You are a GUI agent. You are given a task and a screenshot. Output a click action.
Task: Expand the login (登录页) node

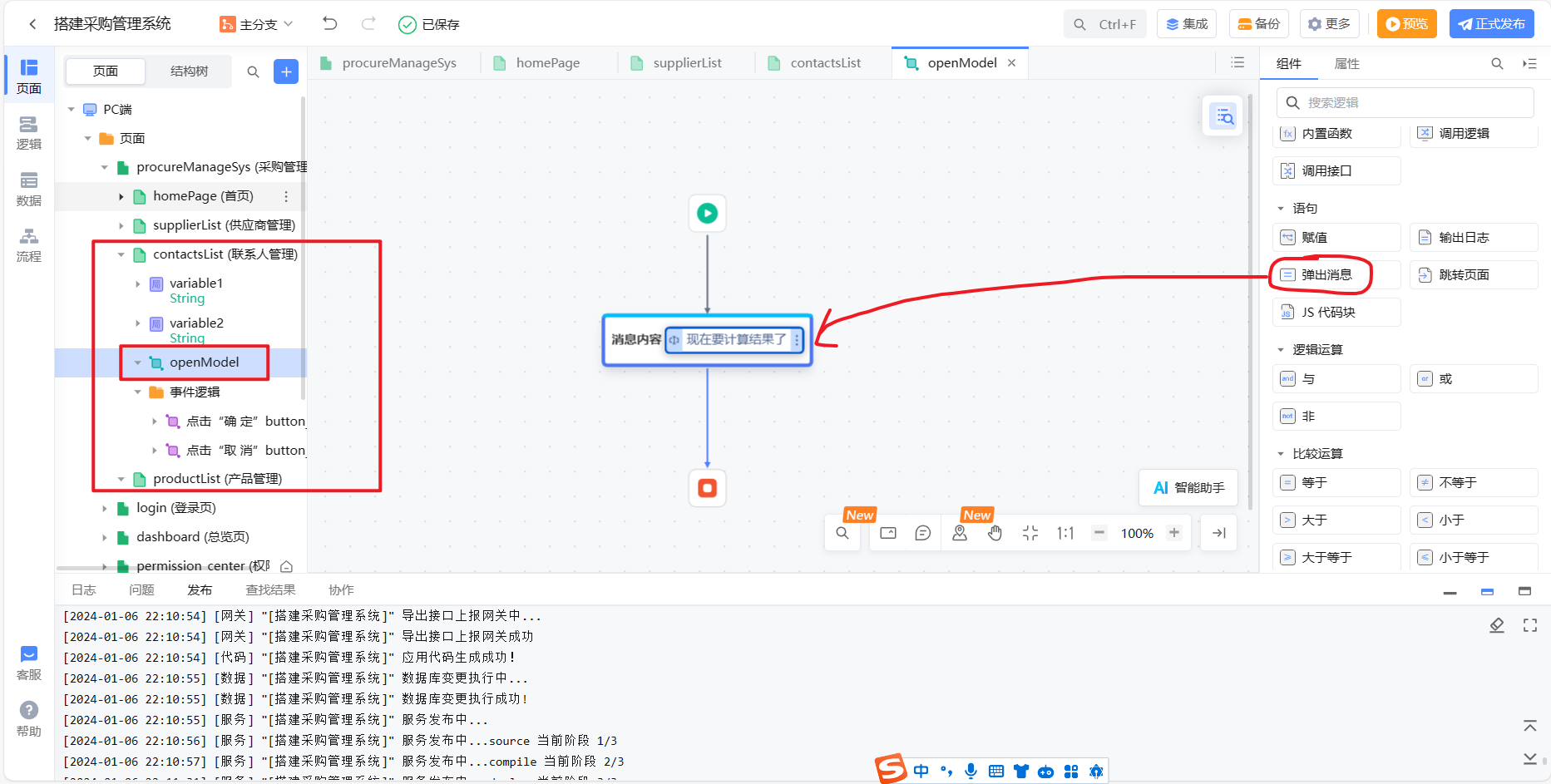click(105, 508)
